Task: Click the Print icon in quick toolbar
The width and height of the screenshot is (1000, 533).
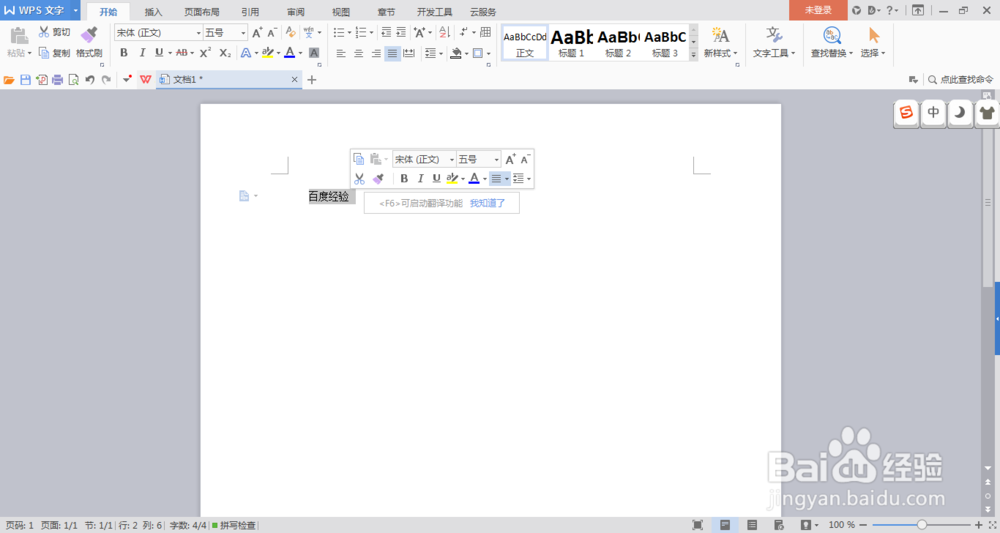Action: point(57,80)
